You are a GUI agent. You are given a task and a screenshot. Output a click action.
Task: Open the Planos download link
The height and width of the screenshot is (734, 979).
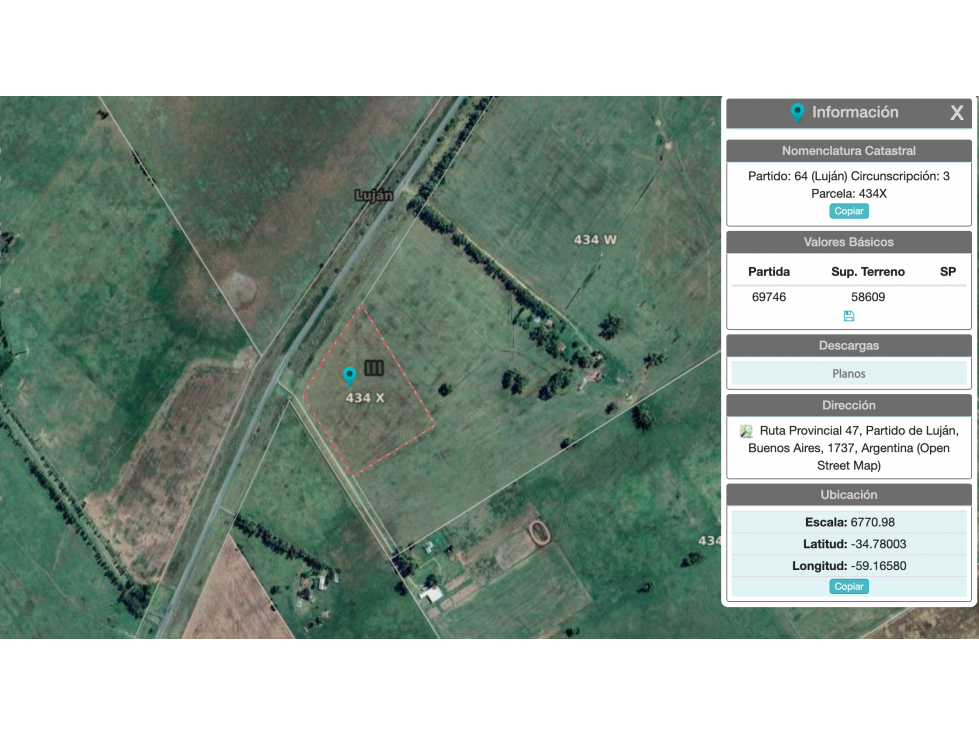[849, 373]
